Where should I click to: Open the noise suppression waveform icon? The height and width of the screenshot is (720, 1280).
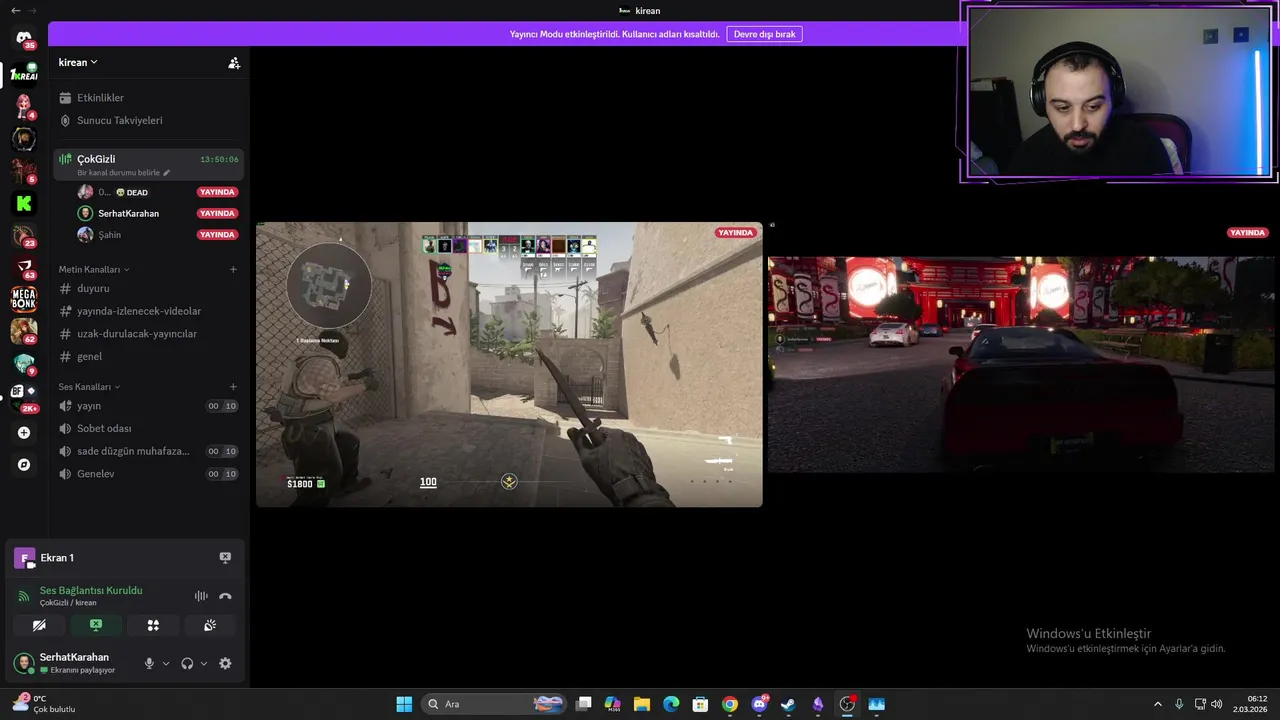(x=201, y=596)
